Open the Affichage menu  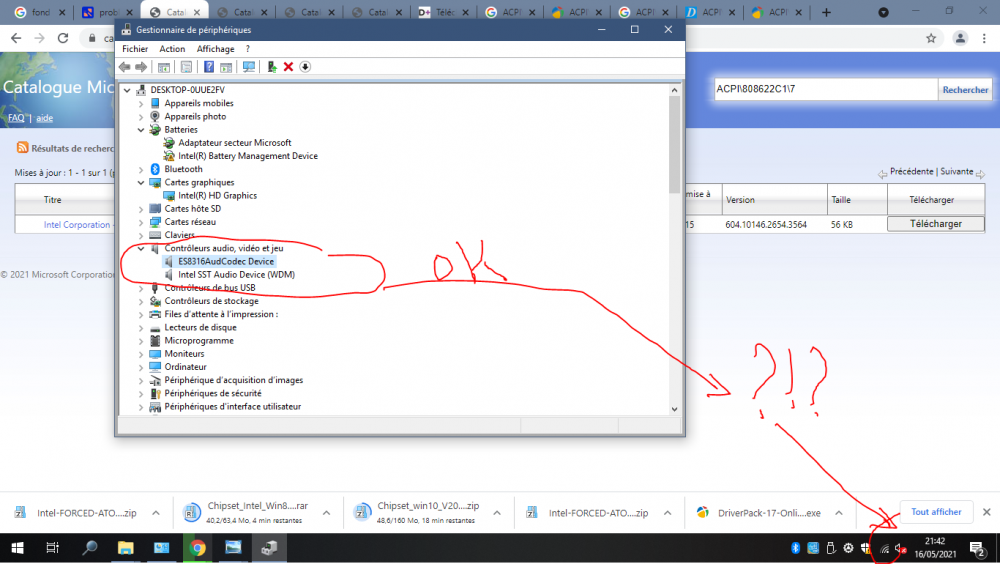point(216,48)
